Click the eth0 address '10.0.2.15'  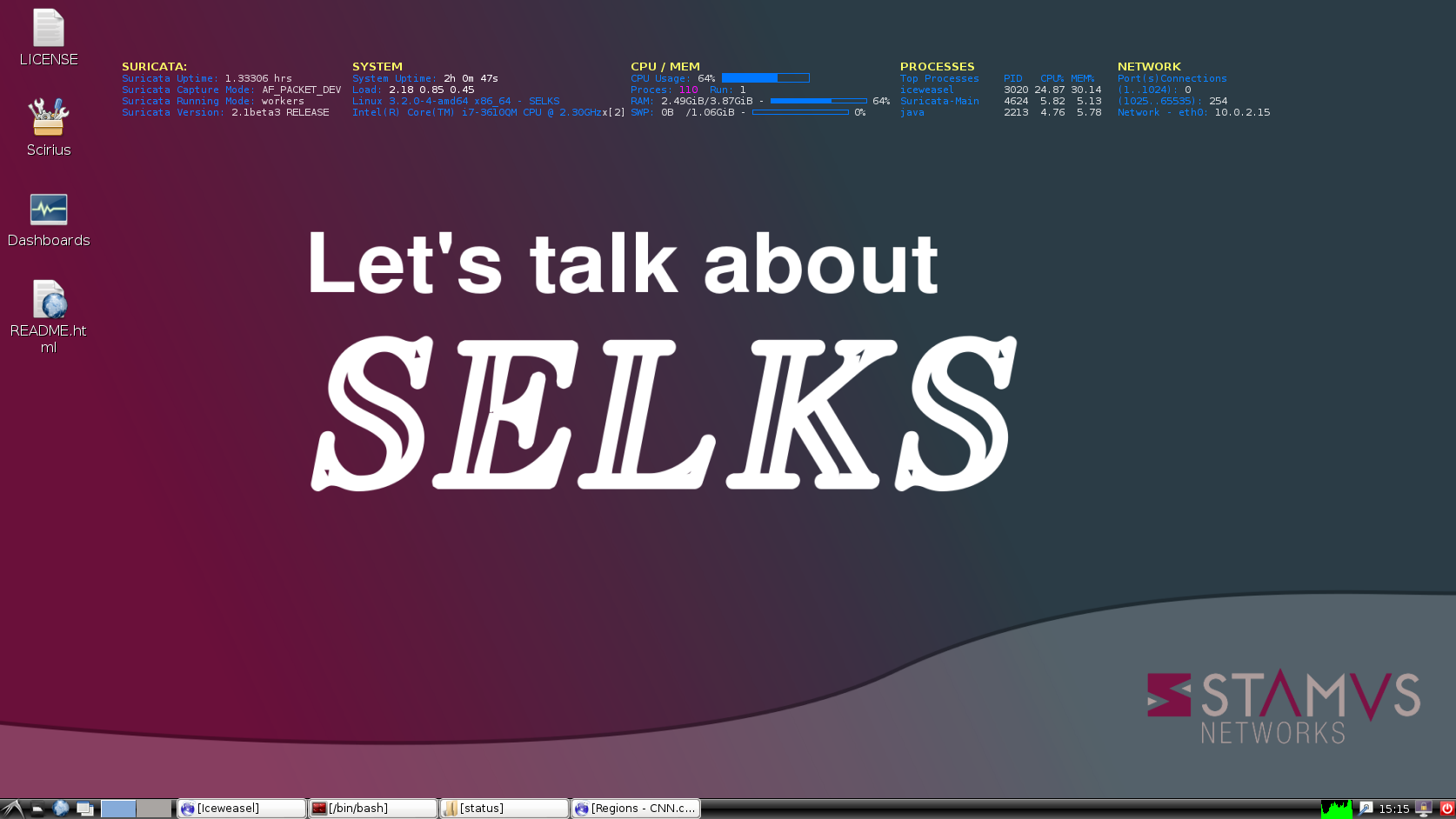click(1242, 112)
